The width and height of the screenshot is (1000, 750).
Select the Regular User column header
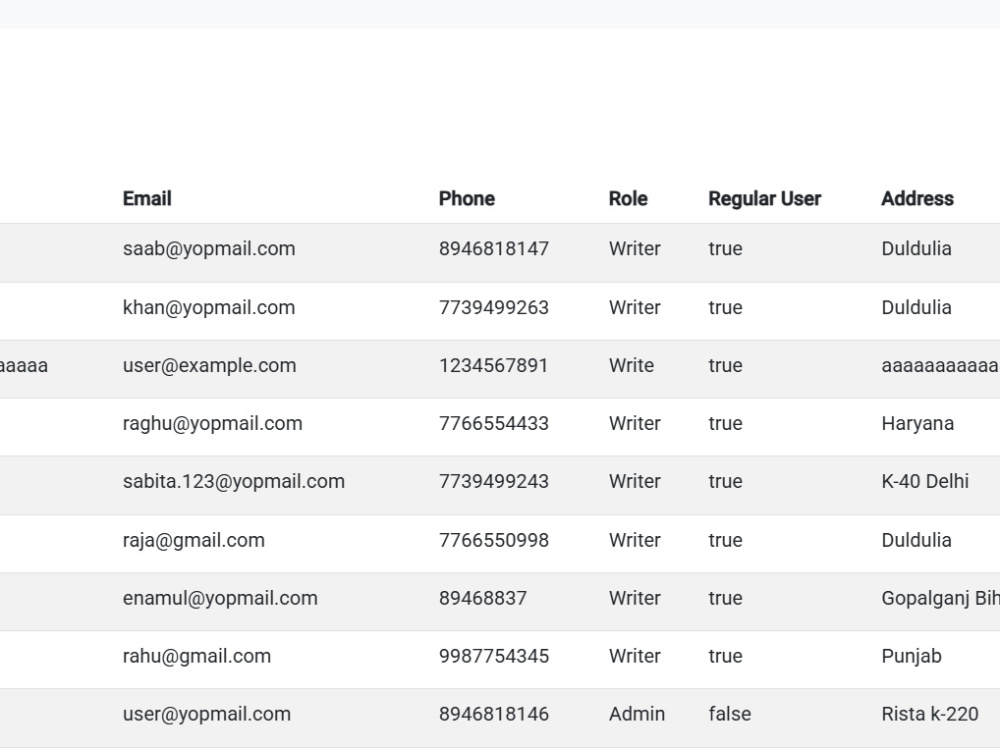[x=764, y=198]
